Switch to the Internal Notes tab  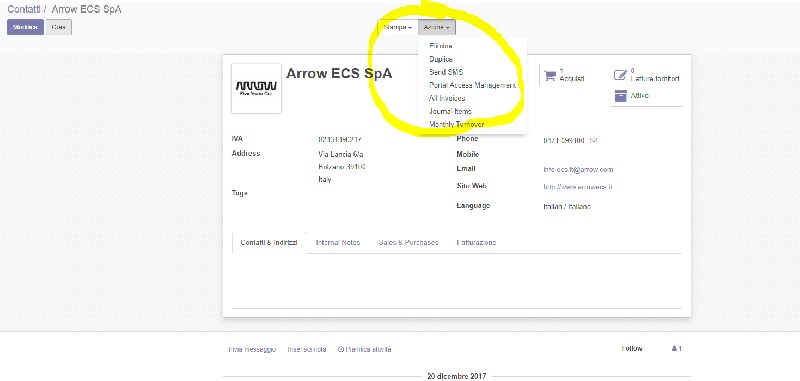338,243
